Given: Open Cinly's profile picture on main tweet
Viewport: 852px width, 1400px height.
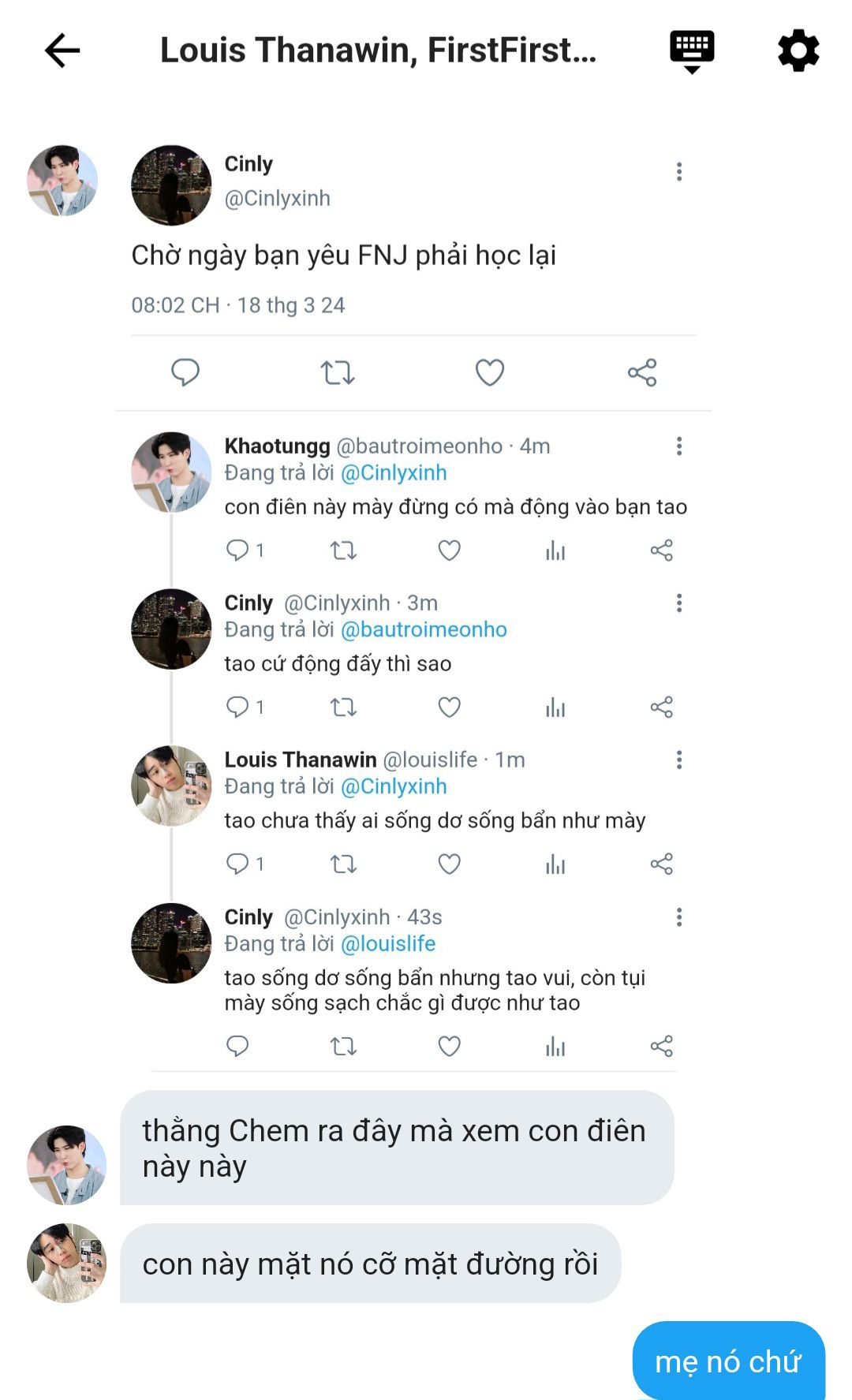Looking at the screenshot, I should pos(171,185).
